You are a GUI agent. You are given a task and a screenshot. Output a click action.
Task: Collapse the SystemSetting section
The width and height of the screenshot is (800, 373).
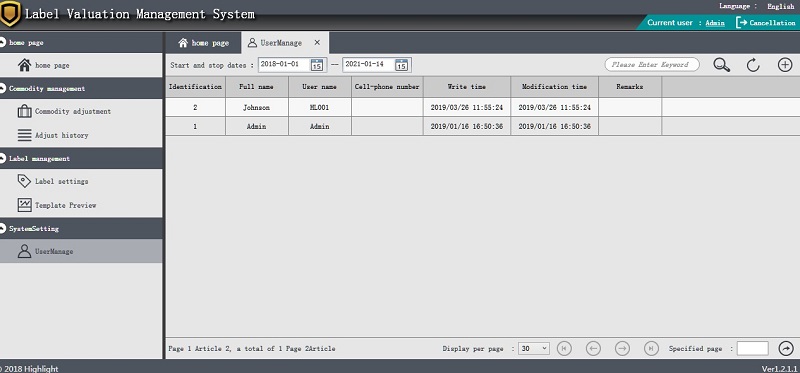coord(3,229)
